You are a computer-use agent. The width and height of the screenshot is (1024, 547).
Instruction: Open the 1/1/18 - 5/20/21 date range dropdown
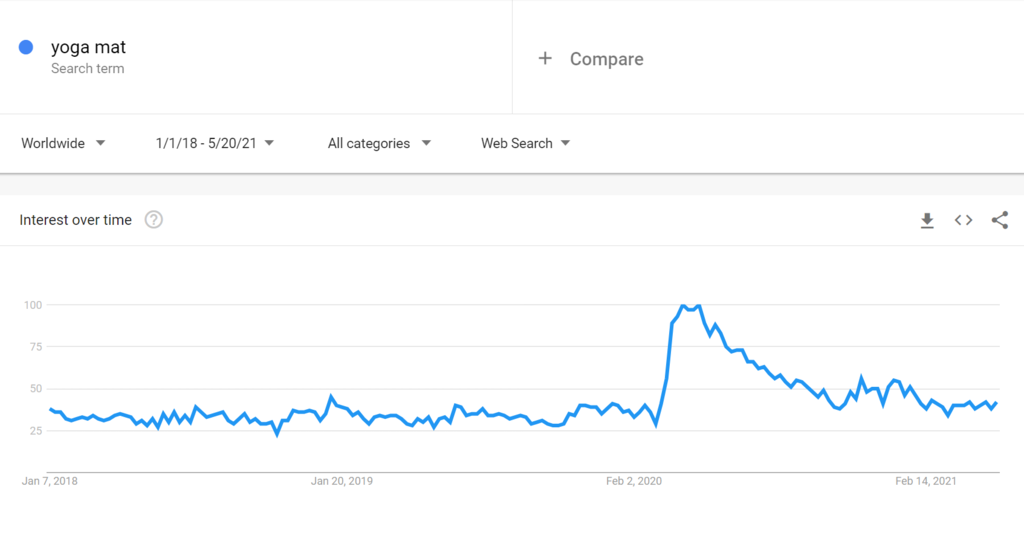click(x=215, y=143)
